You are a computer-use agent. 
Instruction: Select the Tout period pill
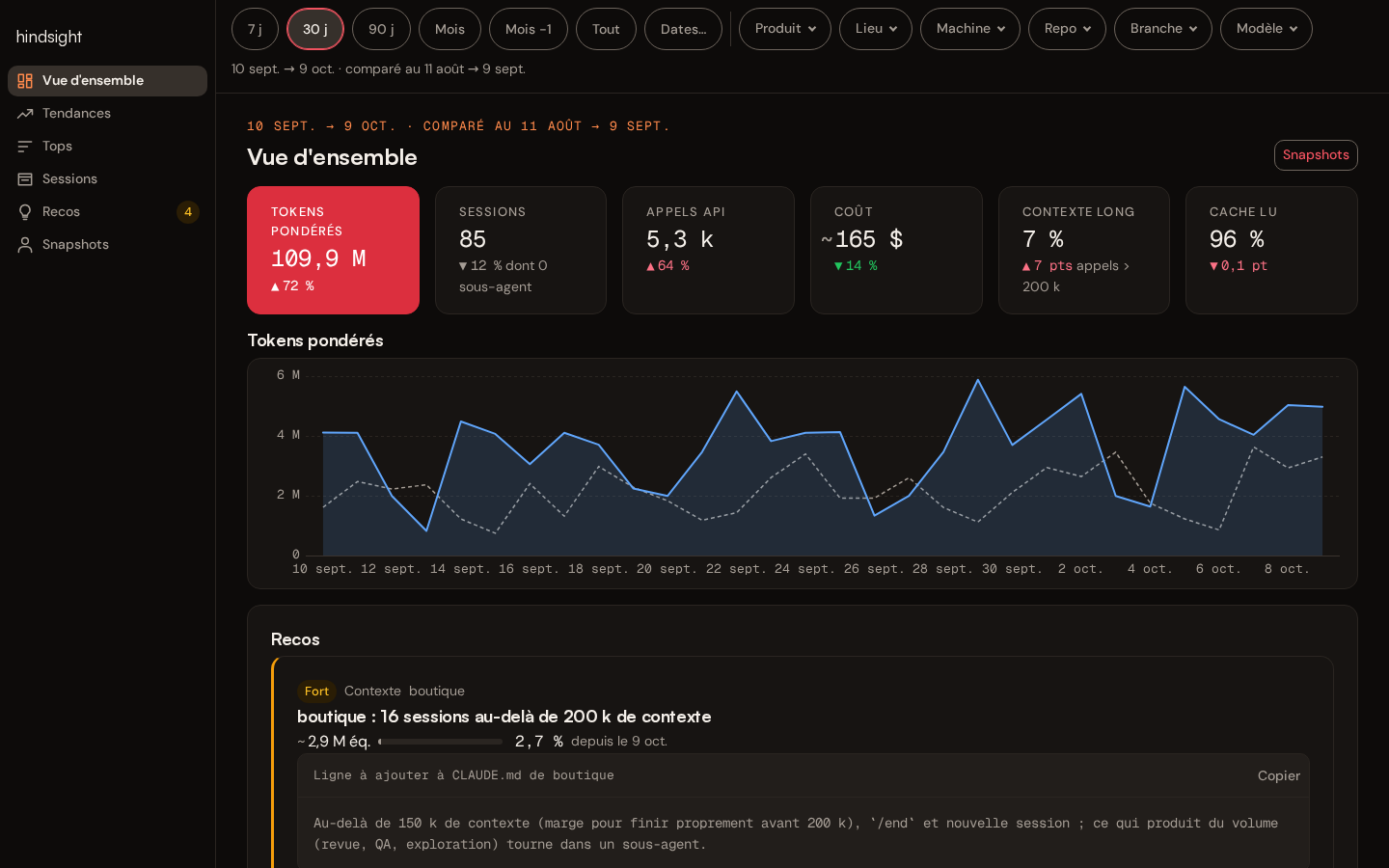click(606, 29)
